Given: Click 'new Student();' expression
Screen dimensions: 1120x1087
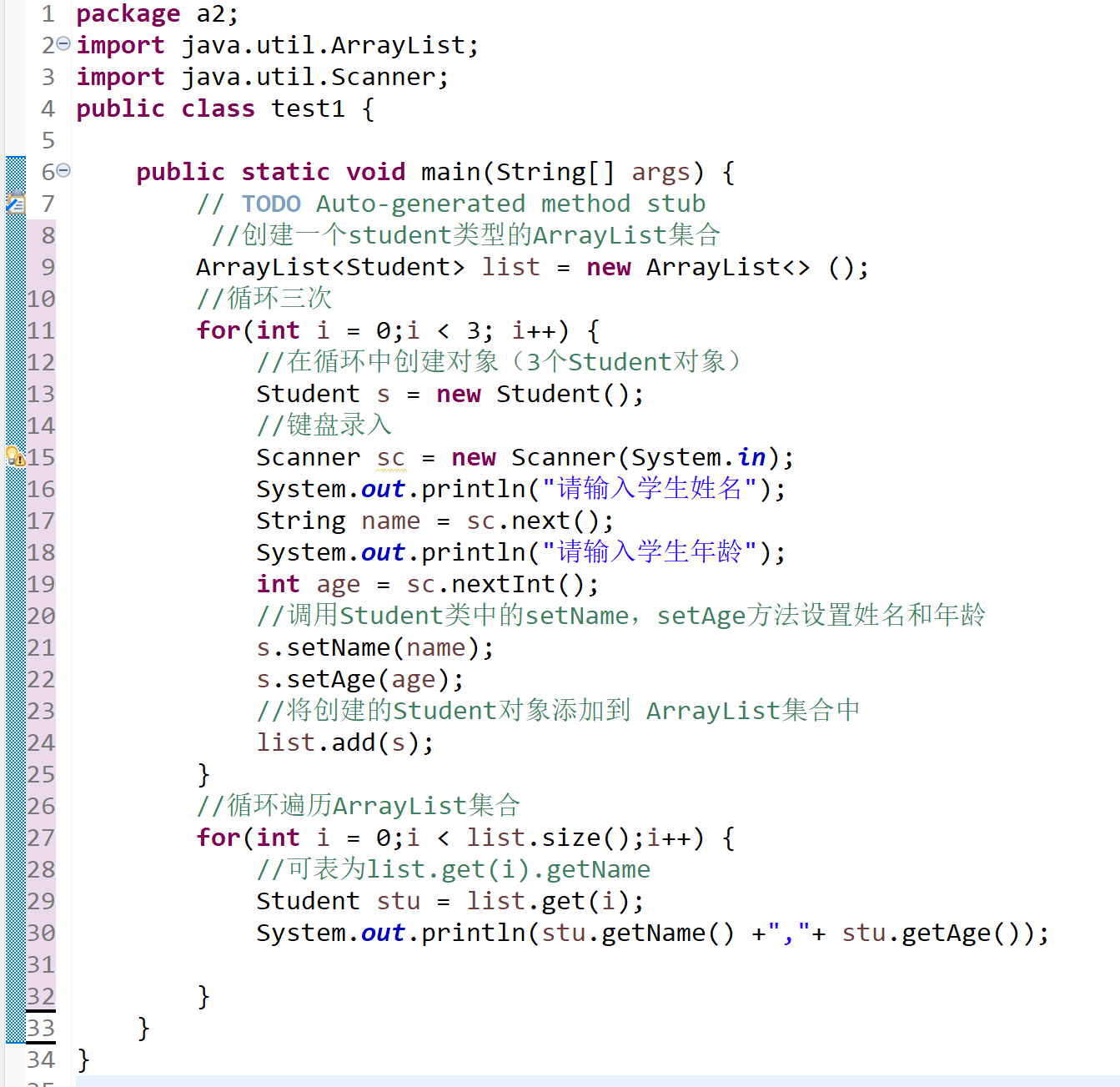Looking at the screenshot, I should point(540,394).
